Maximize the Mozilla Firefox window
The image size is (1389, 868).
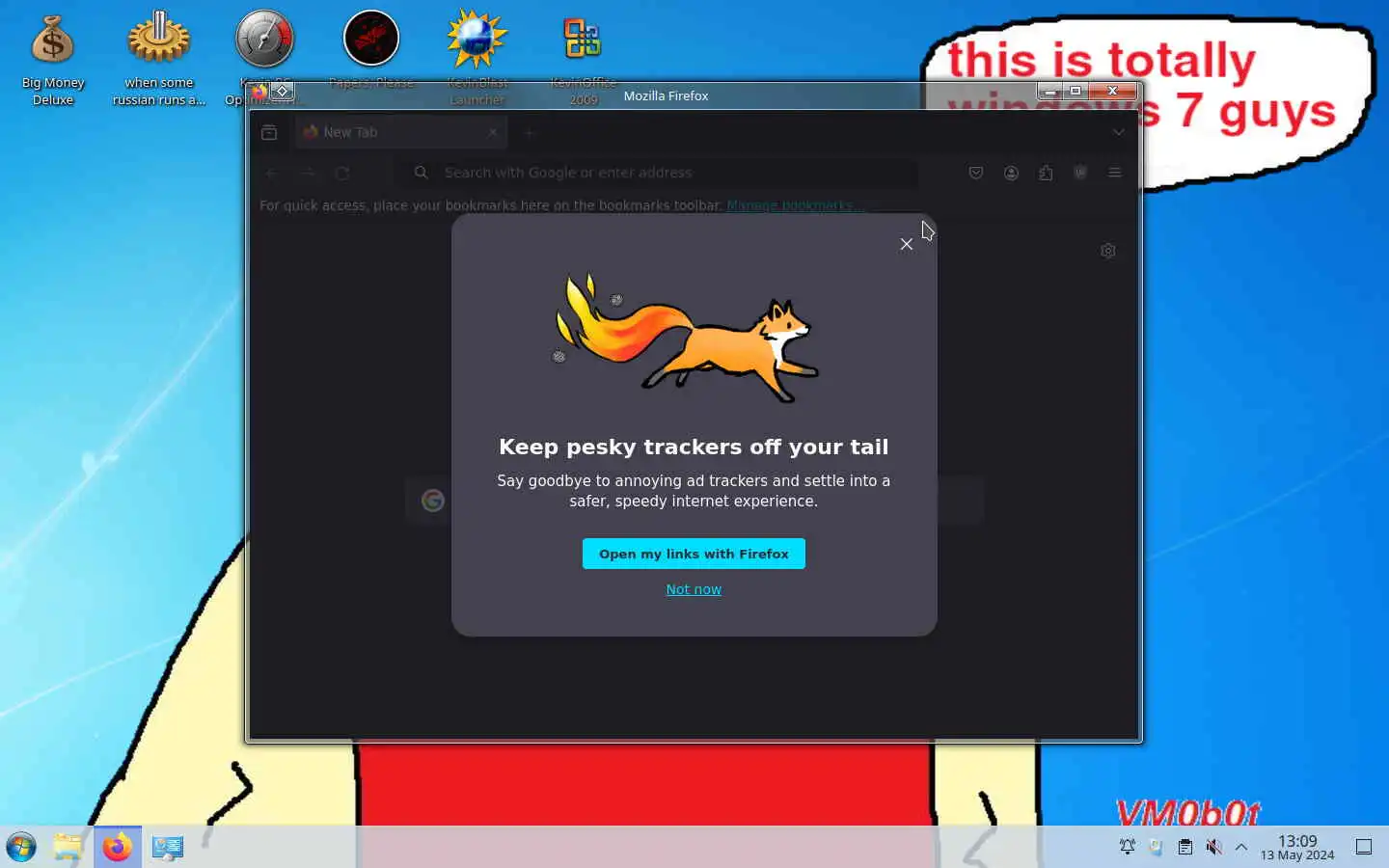(x=1076, y=91)
